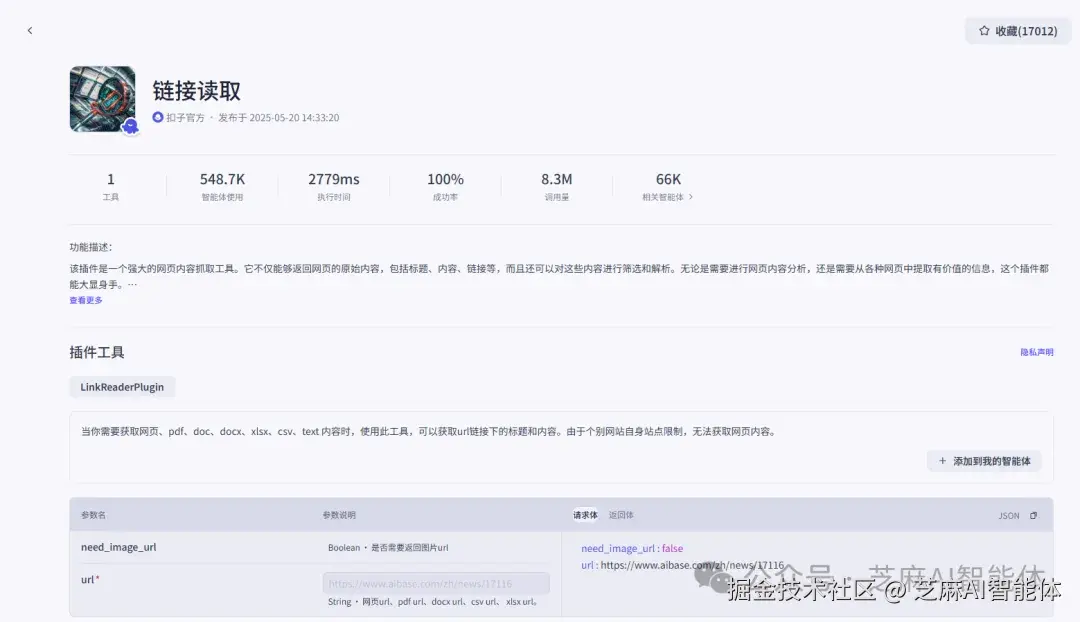Image resolution: width=1080 pixels, height=622 pixels.
Task: Click the 链接读取 plugin avatar image
Action: click(102, 97)
